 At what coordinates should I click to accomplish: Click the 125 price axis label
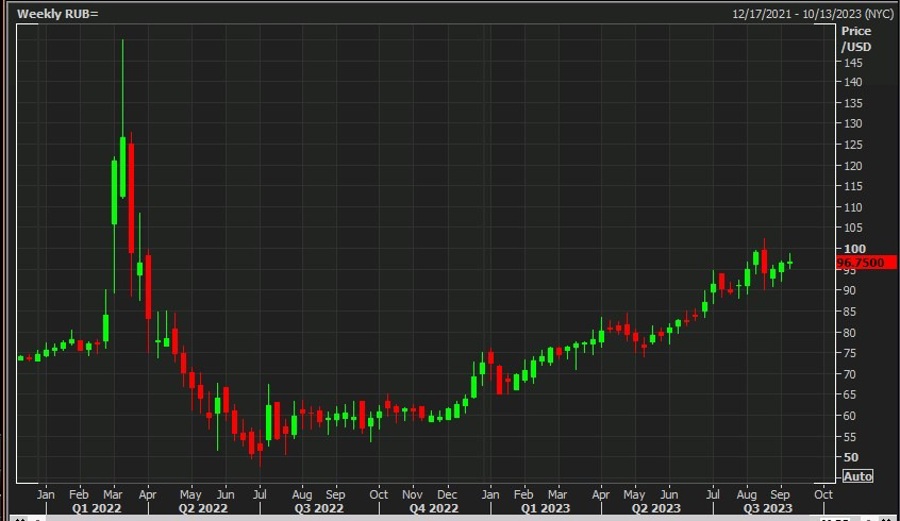pos(852,145)
